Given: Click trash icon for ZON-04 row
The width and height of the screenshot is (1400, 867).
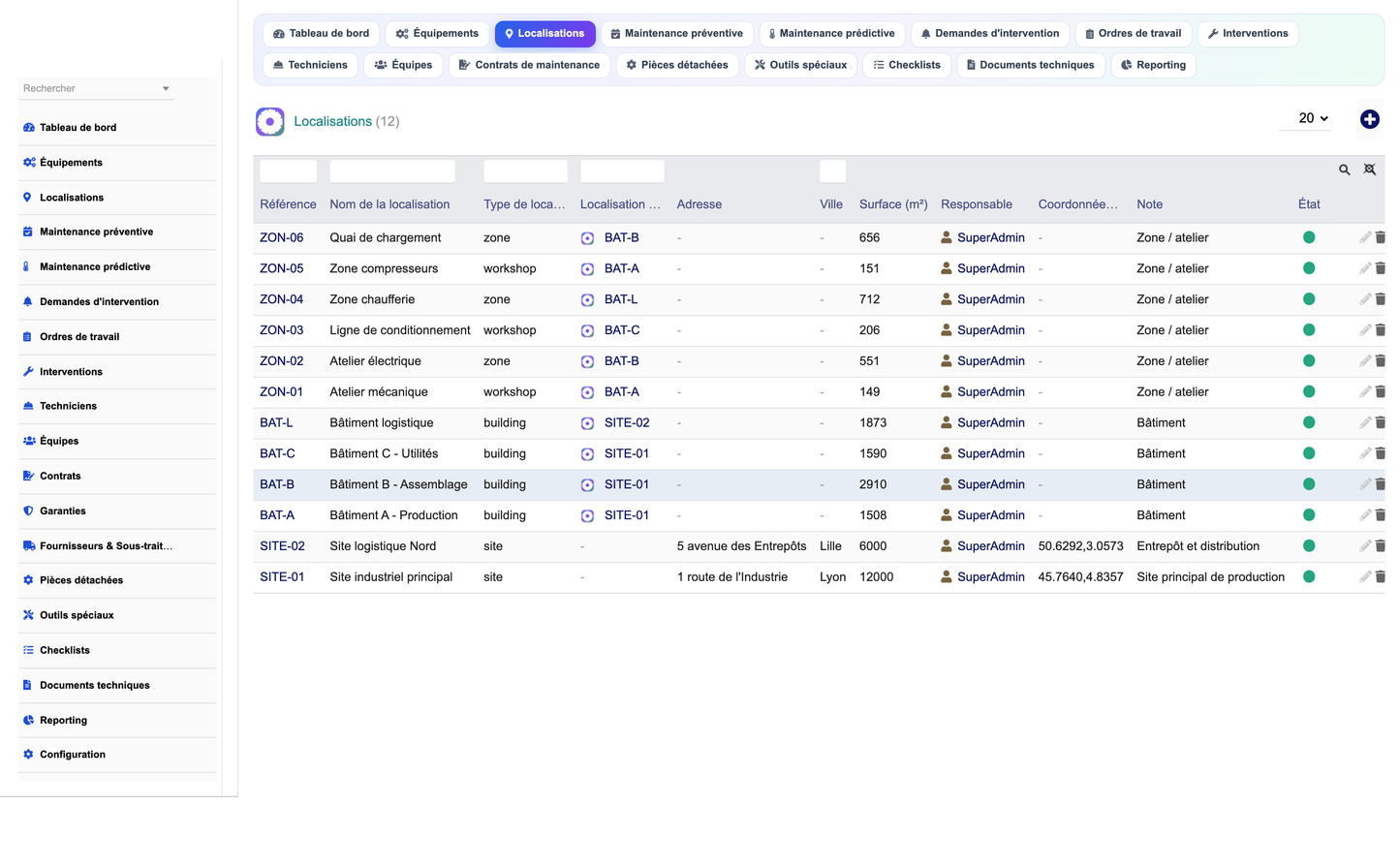Looking at the screenshot, I should 1380,299.
